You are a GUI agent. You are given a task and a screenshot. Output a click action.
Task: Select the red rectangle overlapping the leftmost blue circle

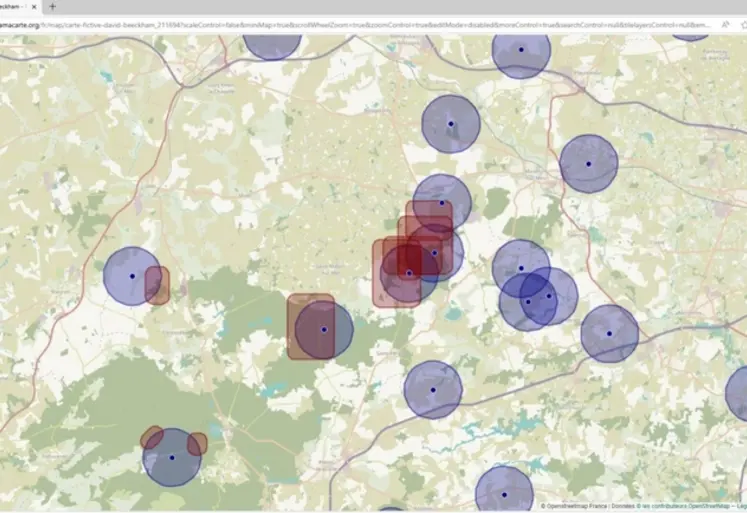pos(157,285)
